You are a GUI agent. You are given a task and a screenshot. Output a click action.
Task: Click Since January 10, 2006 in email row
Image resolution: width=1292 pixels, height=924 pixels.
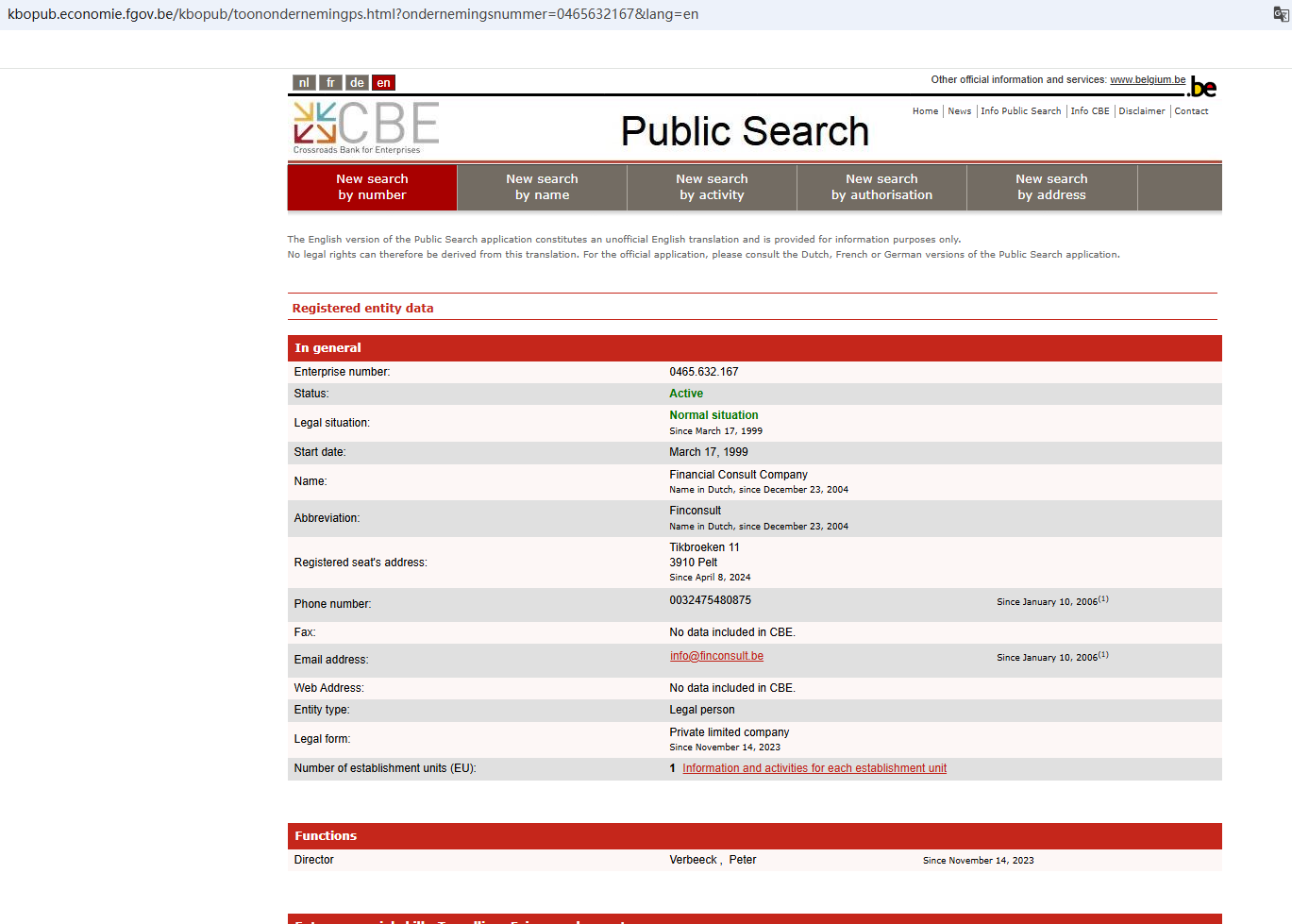coord(1052,657)
